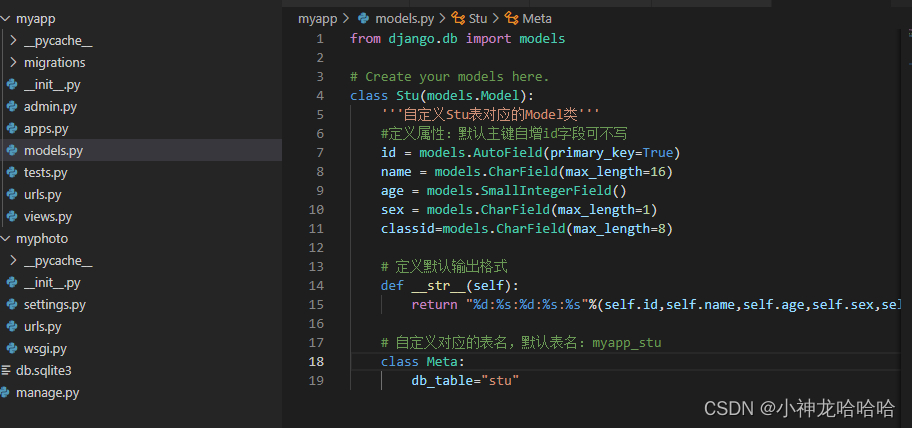This screenshot has width=912, height=428.
Task: Click the Python icon beside manage.py
Action: [x=5, y=392]
